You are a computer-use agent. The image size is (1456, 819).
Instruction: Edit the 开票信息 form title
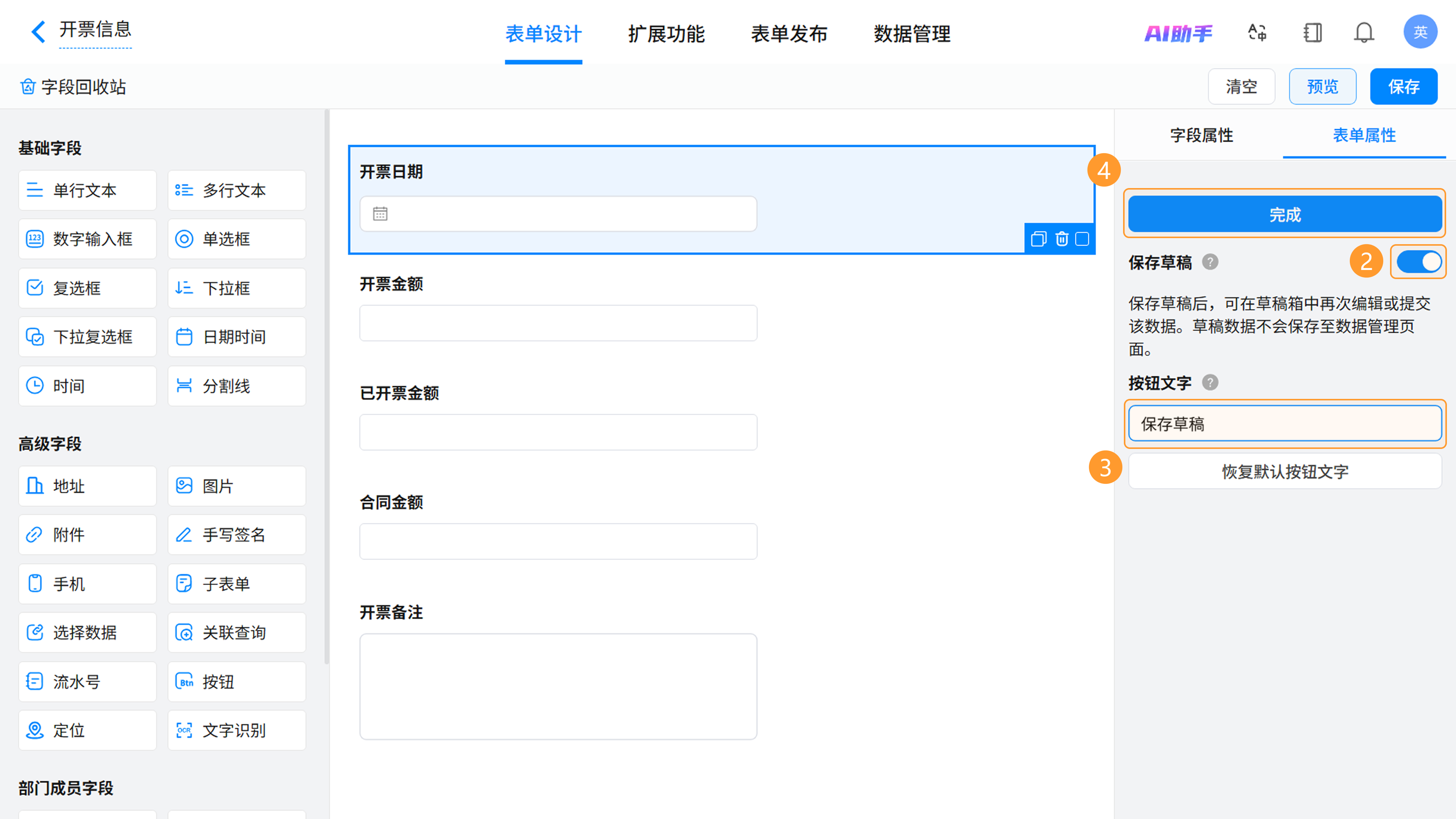tap(95, 30)
